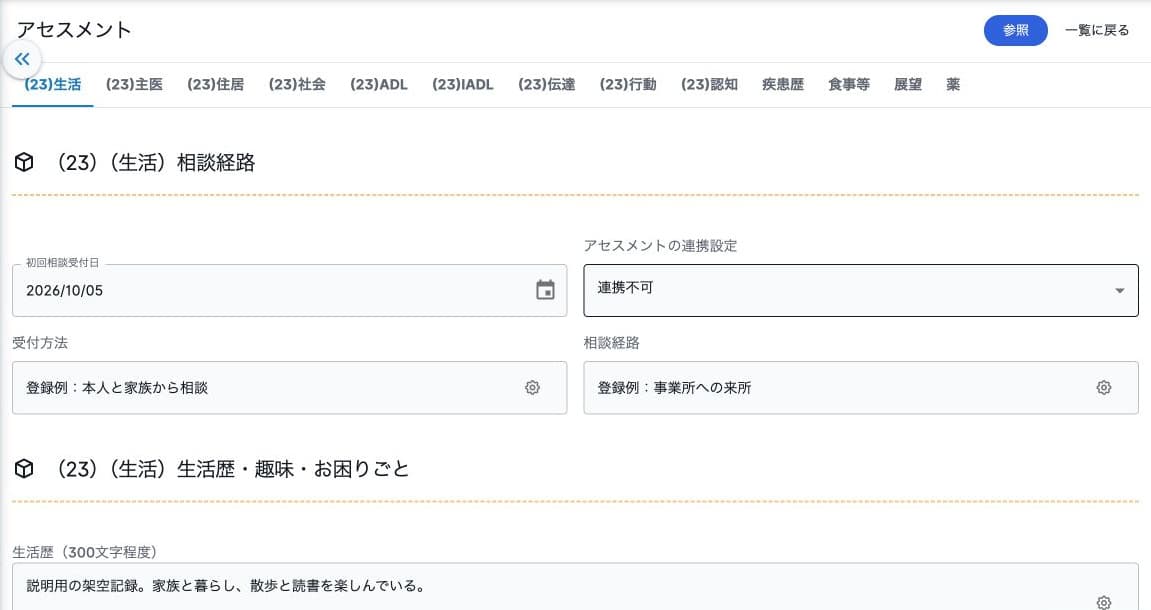Go to 疾患歴 tab
The image size is (1151, 610).
[x=783, y=84]
